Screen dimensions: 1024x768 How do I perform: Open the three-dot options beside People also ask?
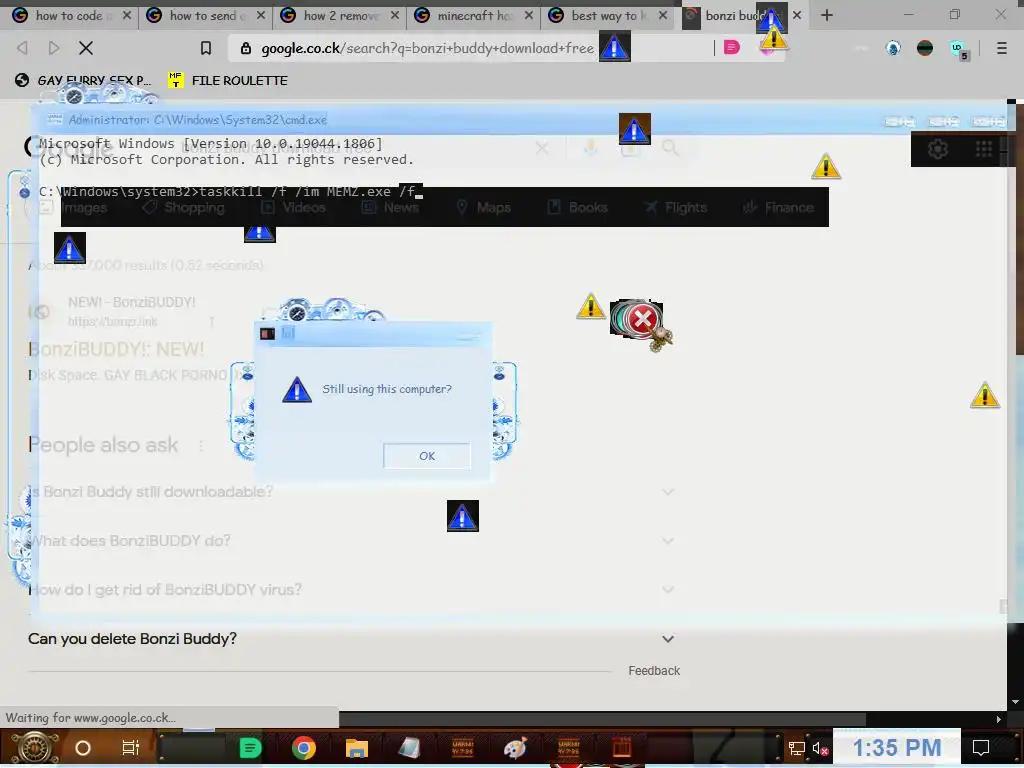(201, 445)
